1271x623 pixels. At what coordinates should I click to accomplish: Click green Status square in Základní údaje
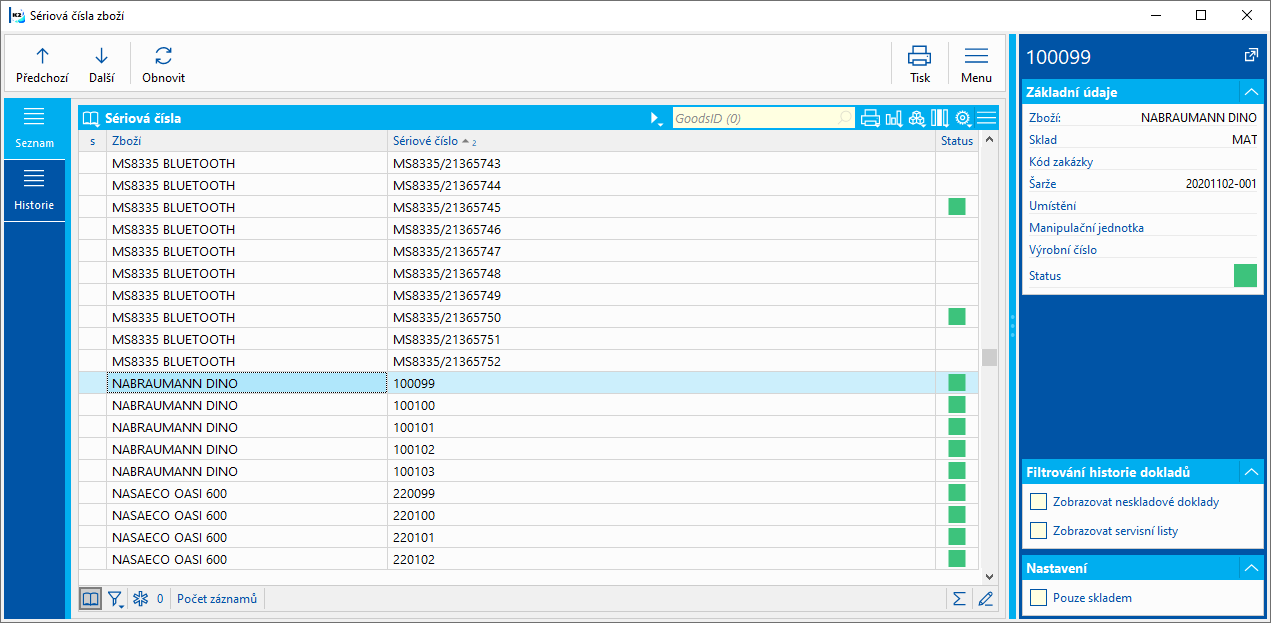click(x=1245, y=275)
